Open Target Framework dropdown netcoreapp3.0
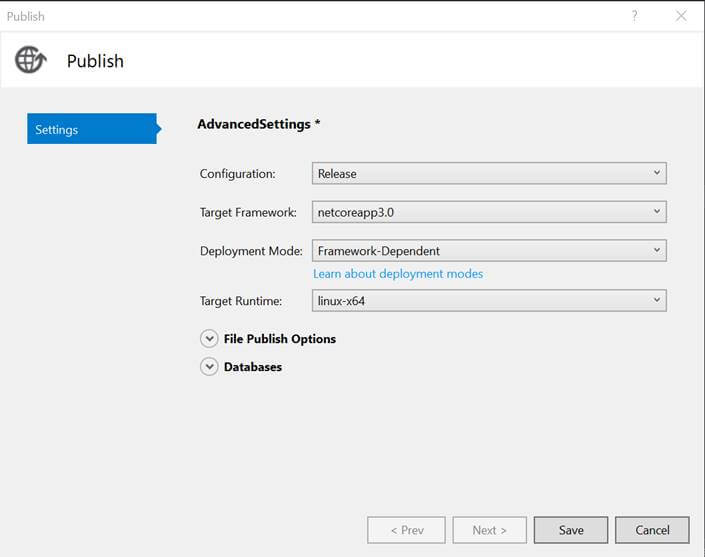The width and height of the screenshot is (705, 557). coord(489,212)
